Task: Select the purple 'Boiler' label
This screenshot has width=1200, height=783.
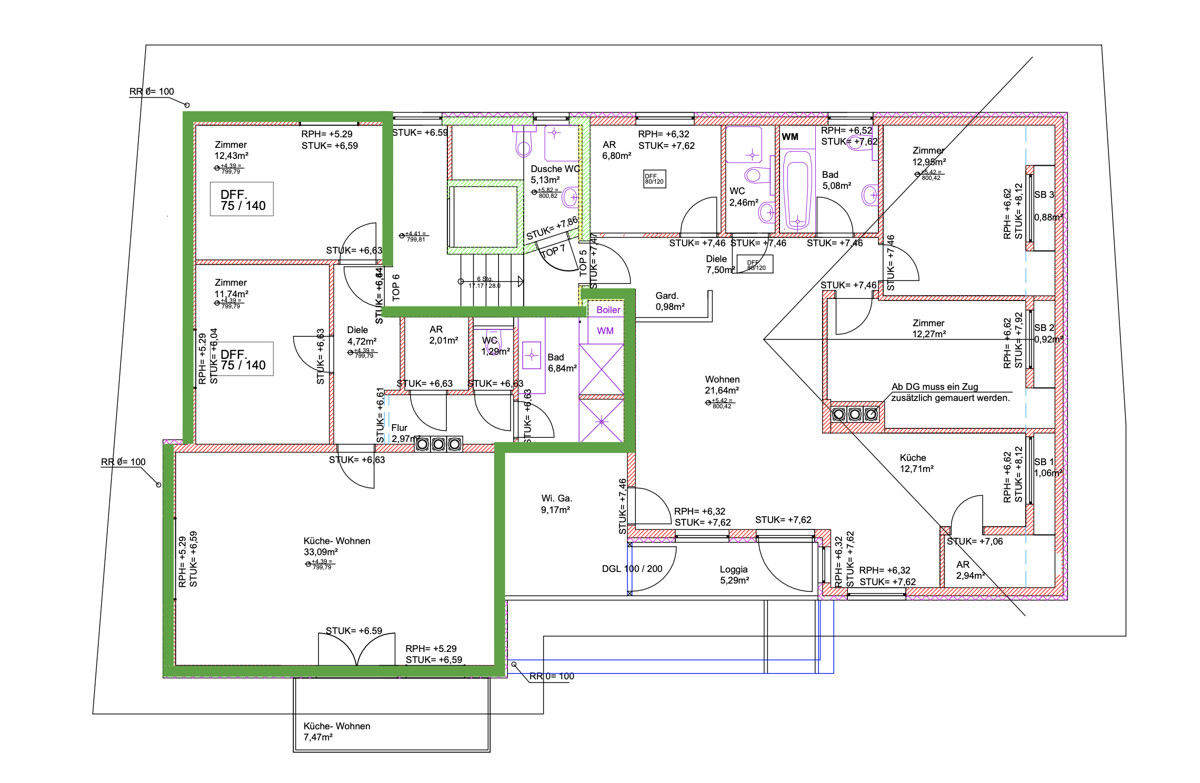Action: 608,310
